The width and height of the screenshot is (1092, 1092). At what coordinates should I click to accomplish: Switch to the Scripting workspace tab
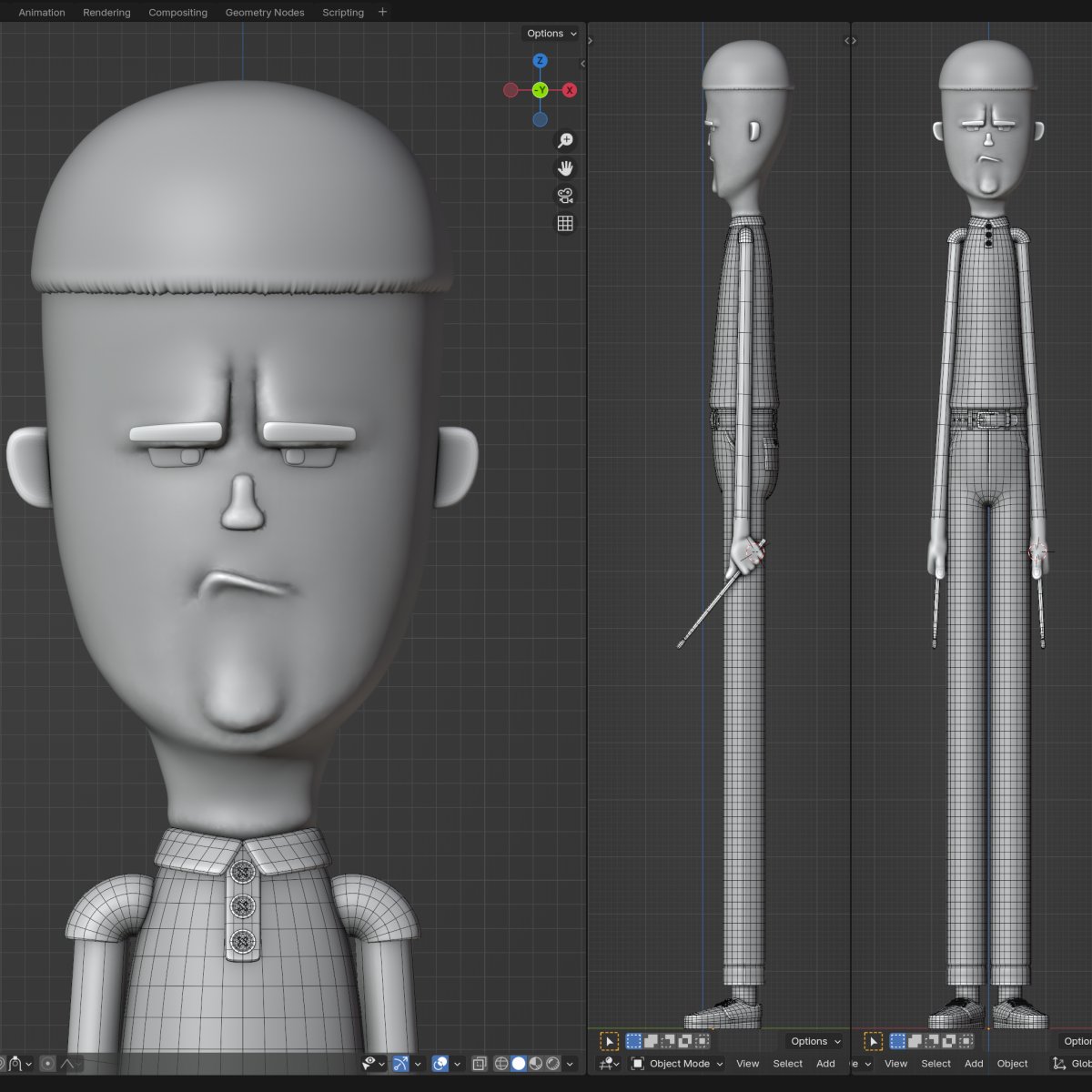pyautogui.click(x=343, y=13)
